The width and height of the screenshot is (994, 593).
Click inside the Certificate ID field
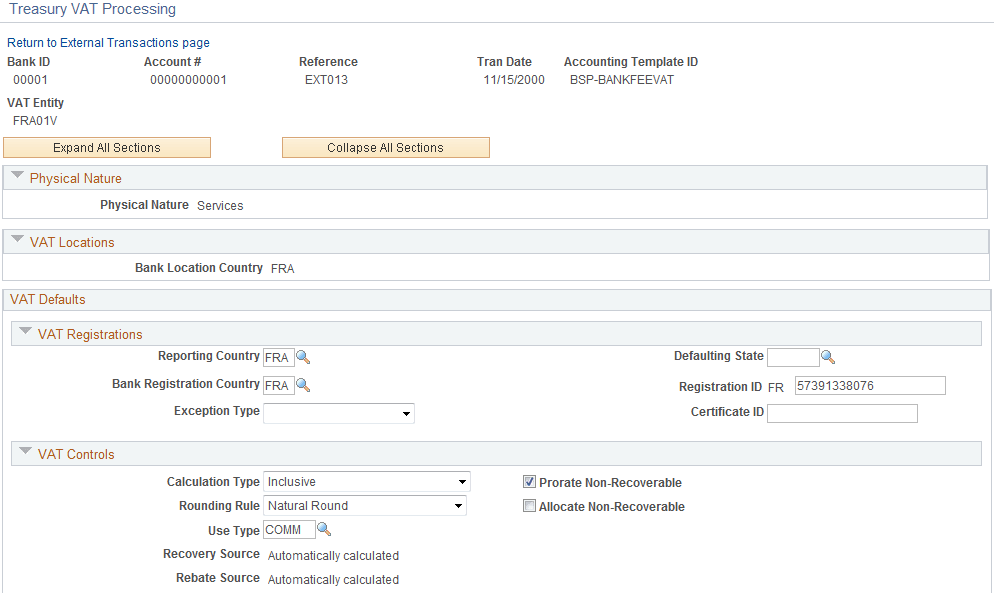click(x=842, y=413)
